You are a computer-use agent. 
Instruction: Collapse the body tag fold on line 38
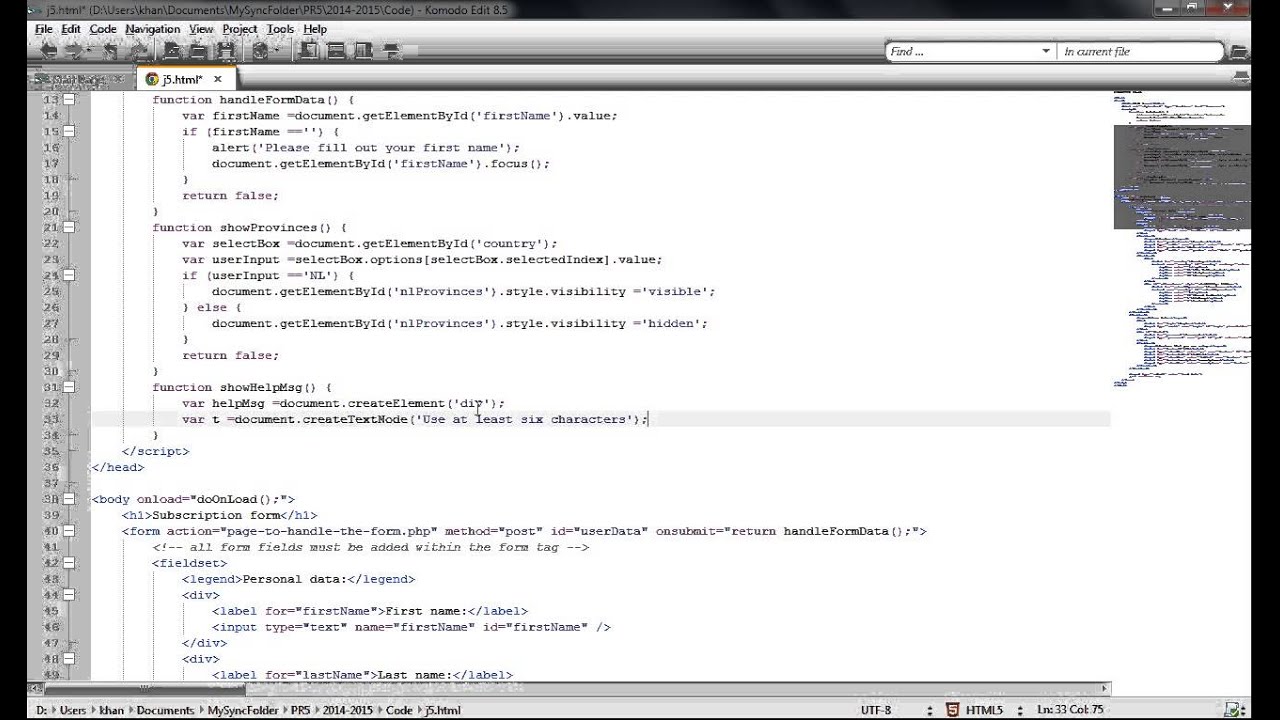point(69,500)
